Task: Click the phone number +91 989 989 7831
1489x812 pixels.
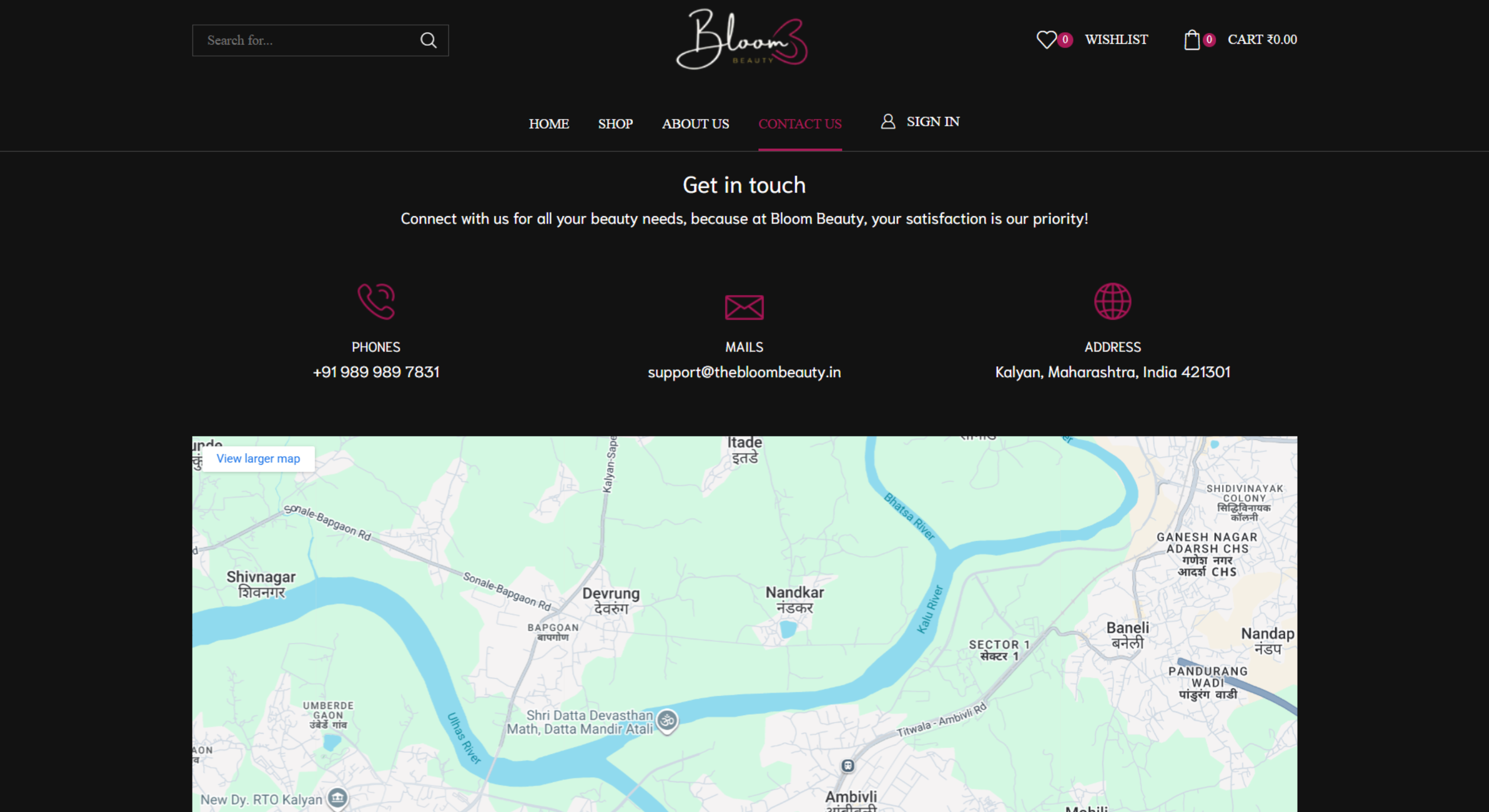Action: coord(376,372)
